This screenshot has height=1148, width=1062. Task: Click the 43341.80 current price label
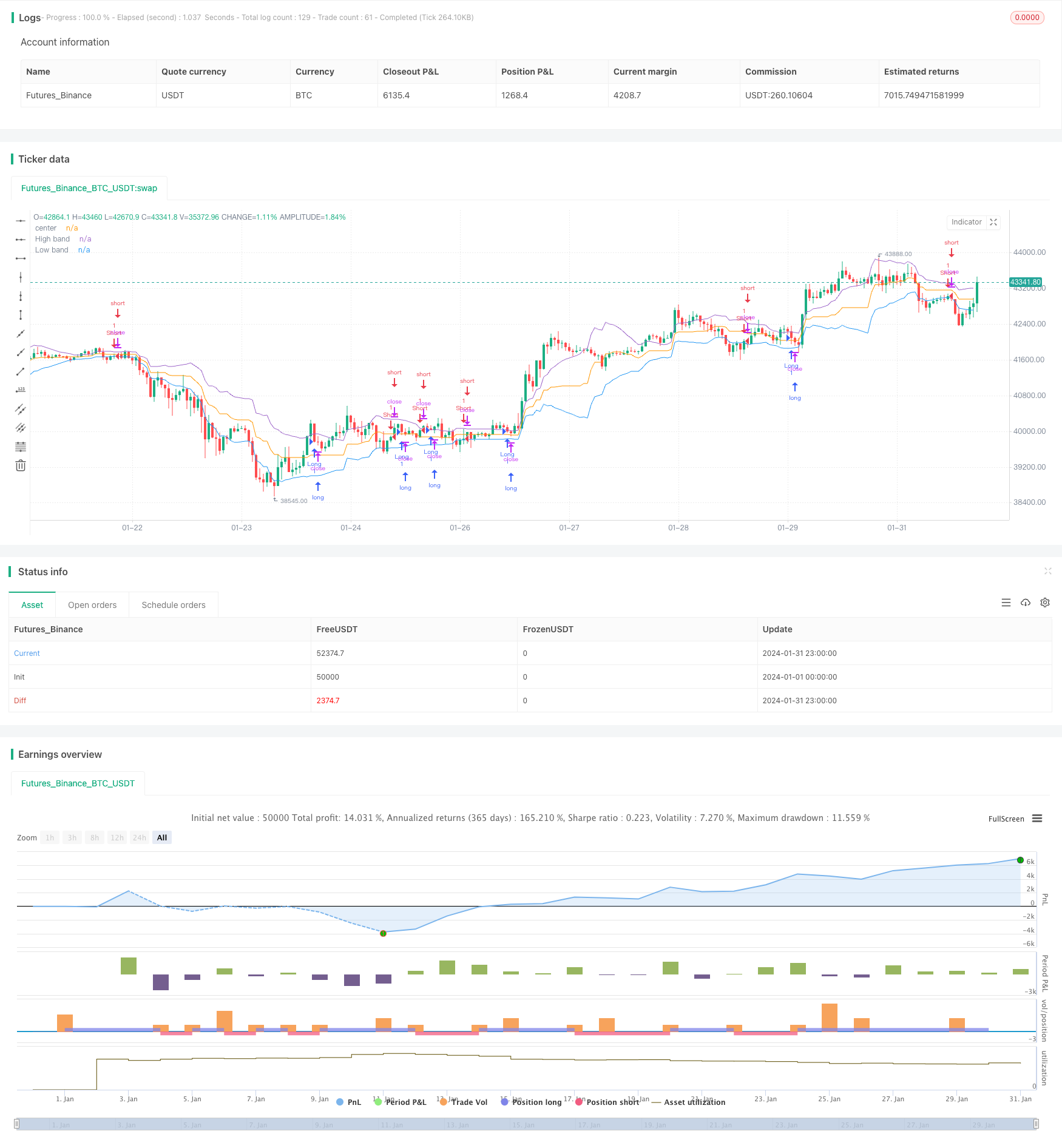coord(1026,282)
